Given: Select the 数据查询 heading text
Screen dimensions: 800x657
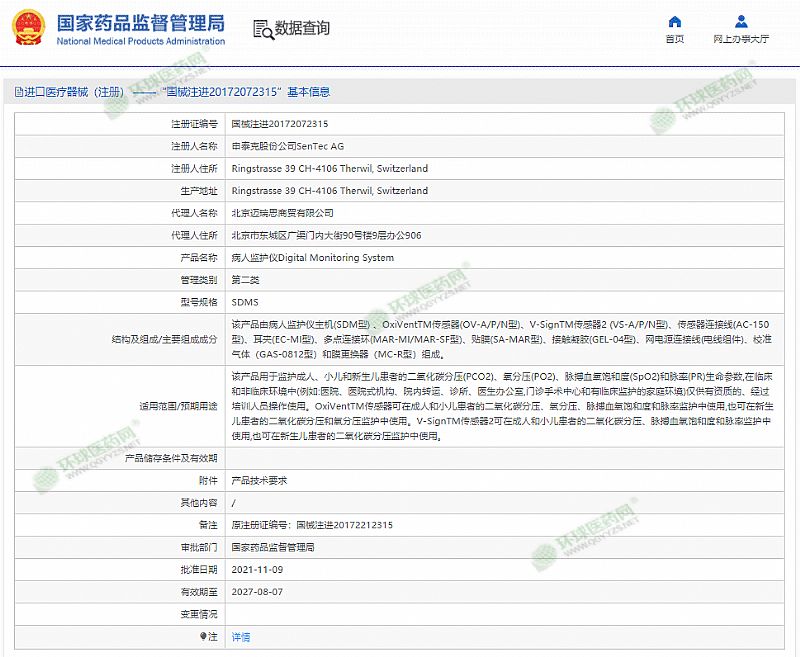Looking at the screenshot, I should pyautogui.click(x=301, y=28).
